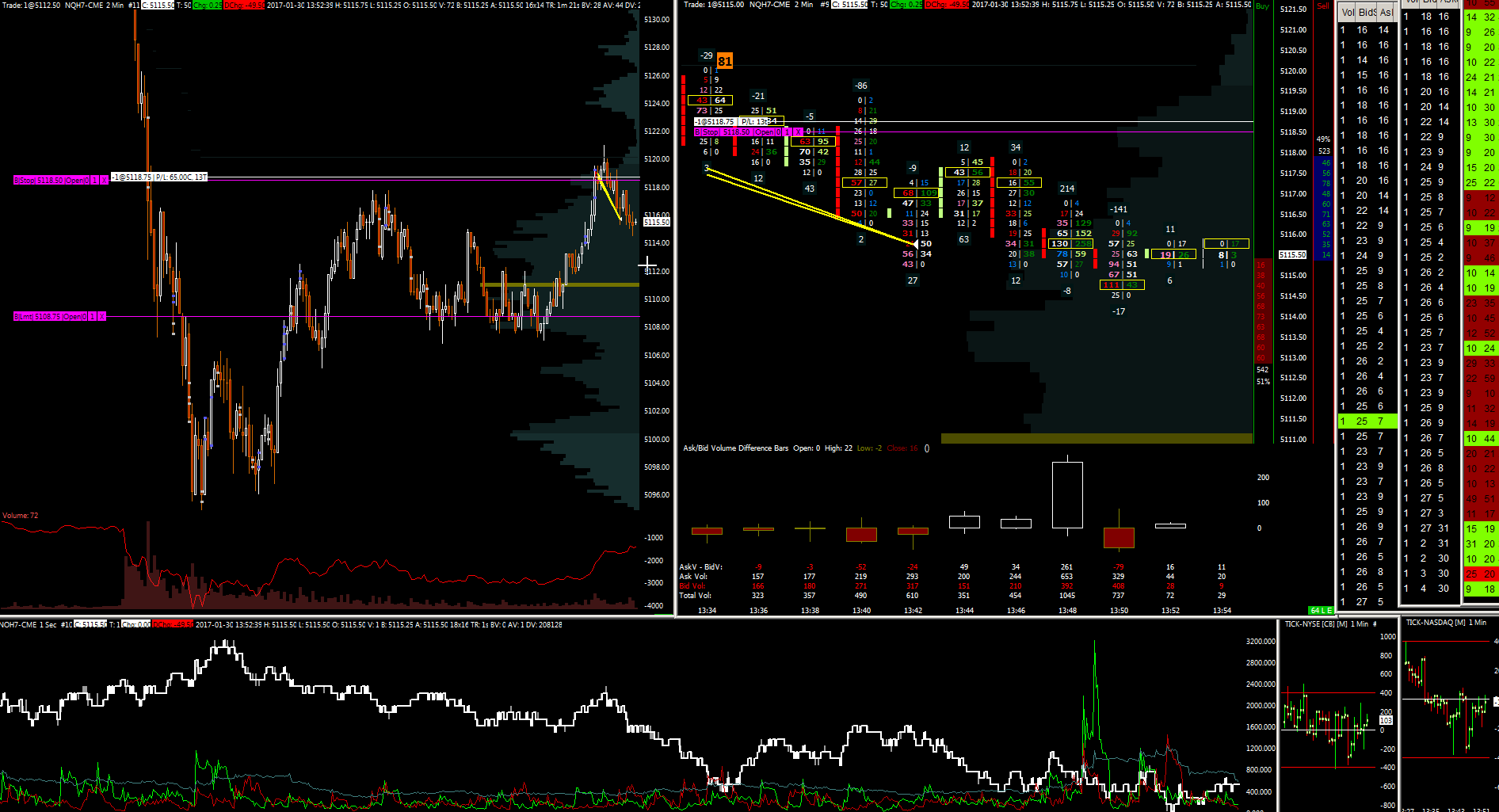
Task: Click the 63 | 95 footprint cell
Action: 813,142
